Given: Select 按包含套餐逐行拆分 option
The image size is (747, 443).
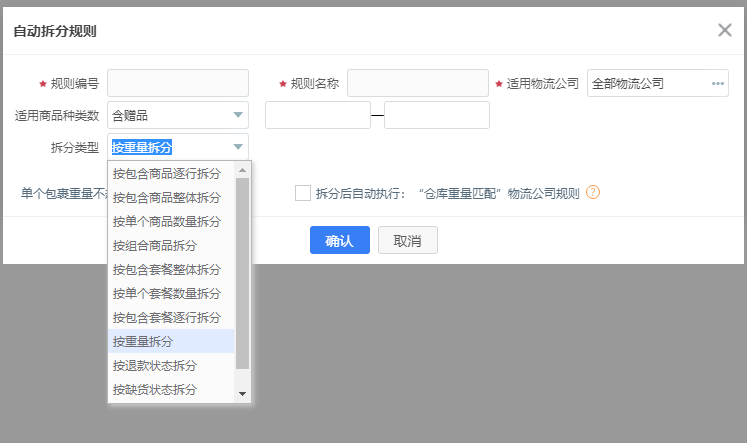Looking at the screenshot, I should click(171, 317).
